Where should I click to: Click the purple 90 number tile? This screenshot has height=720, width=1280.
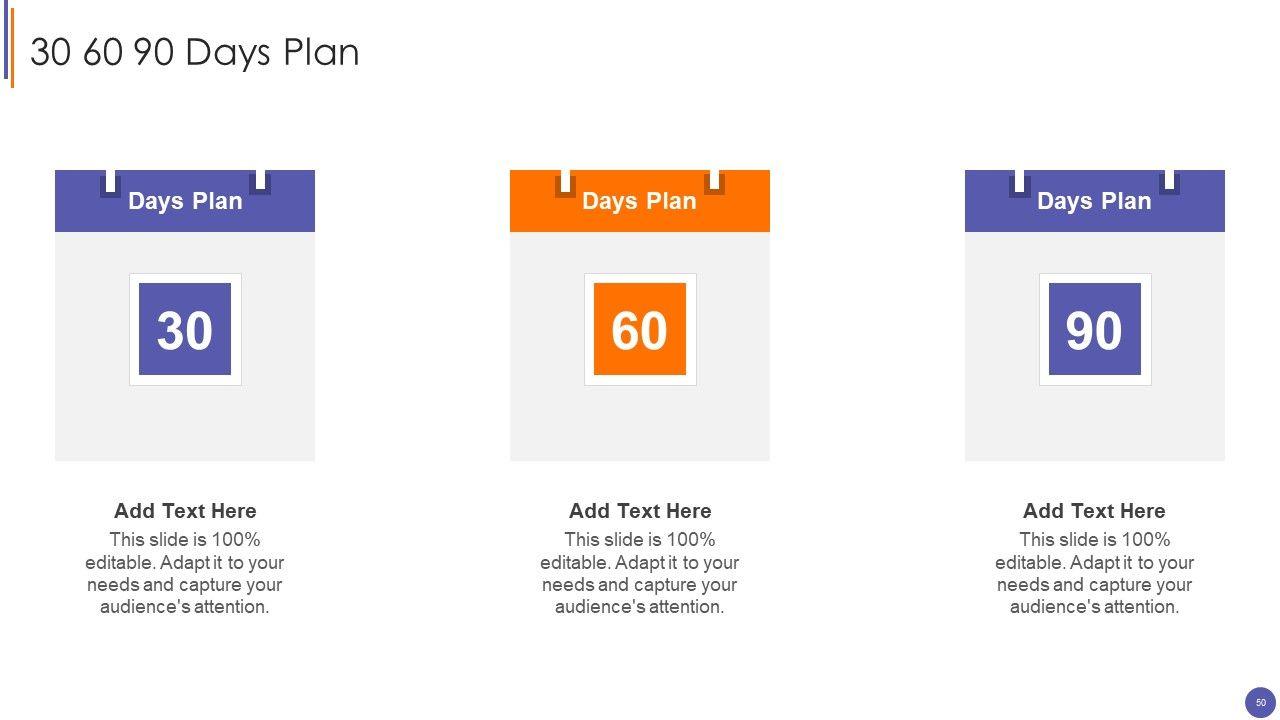point(1095,329)
